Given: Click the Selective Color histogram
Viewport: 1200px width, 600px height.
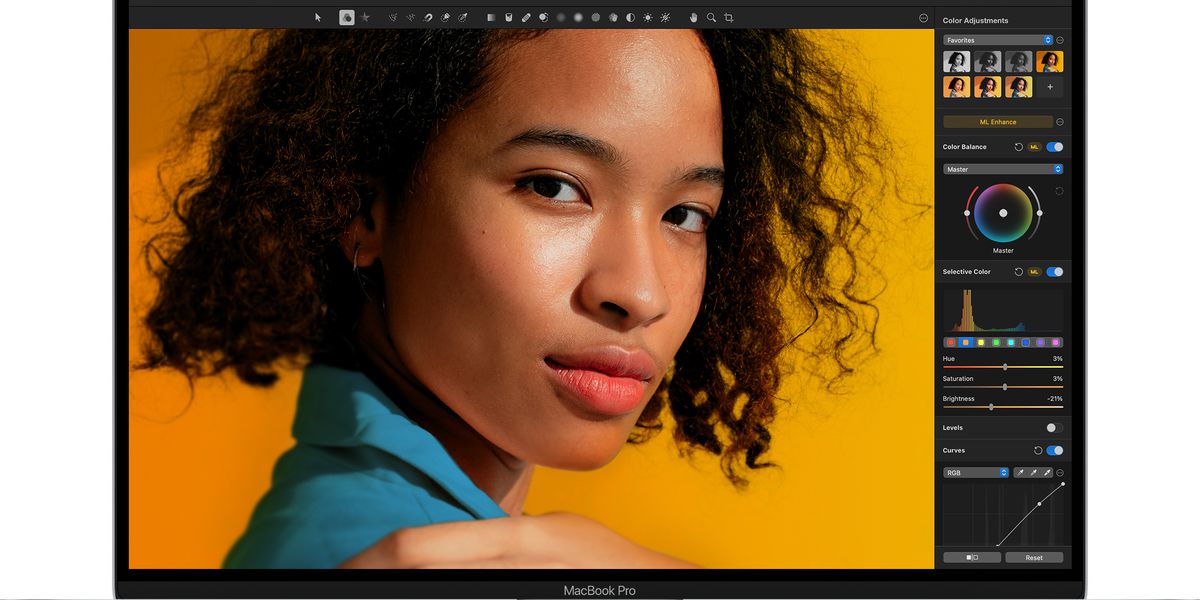Looking at the screenshot, I should (x=1003, y=310).
